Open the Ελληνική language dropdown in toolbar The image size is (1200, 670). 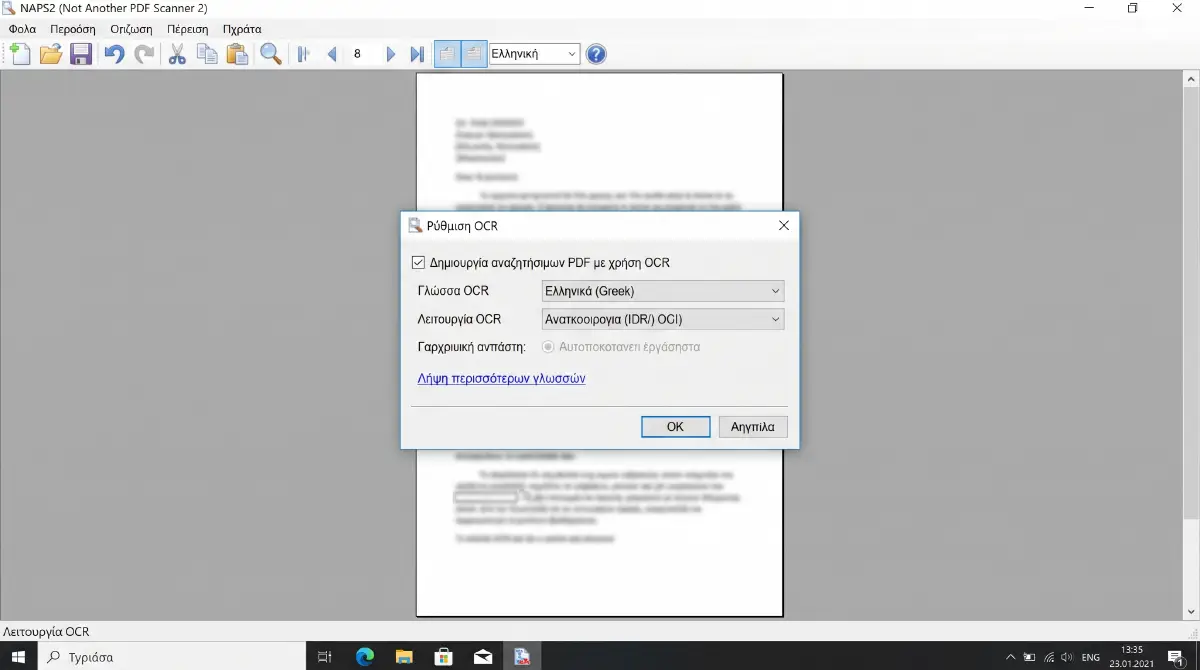[x=535, y=54]
